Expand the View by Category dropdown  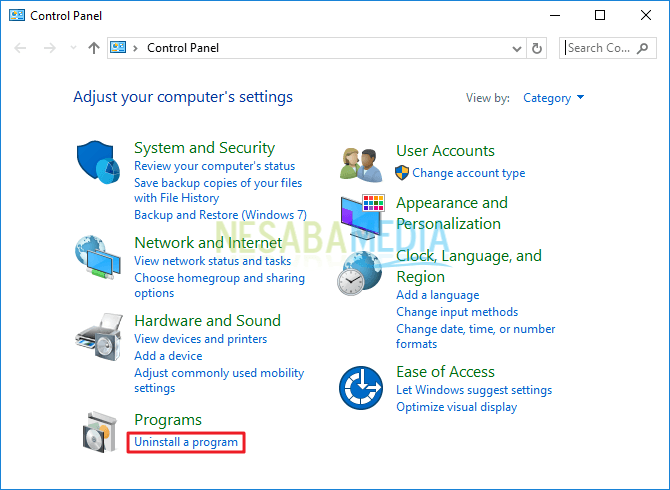click(553, 98)
